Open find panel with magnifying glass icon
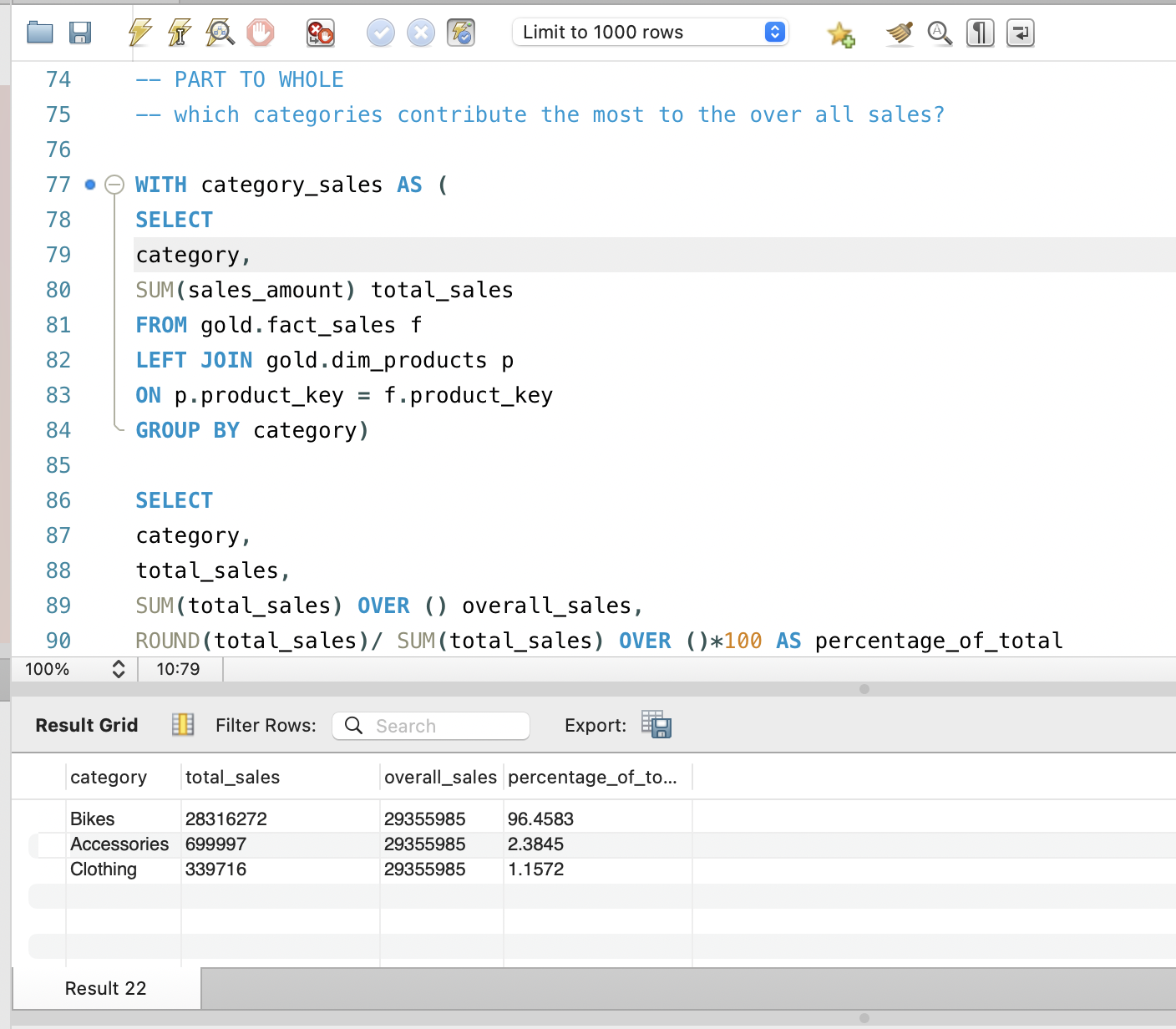The height and width of the screenshot is (1029, 1176). 940,33
